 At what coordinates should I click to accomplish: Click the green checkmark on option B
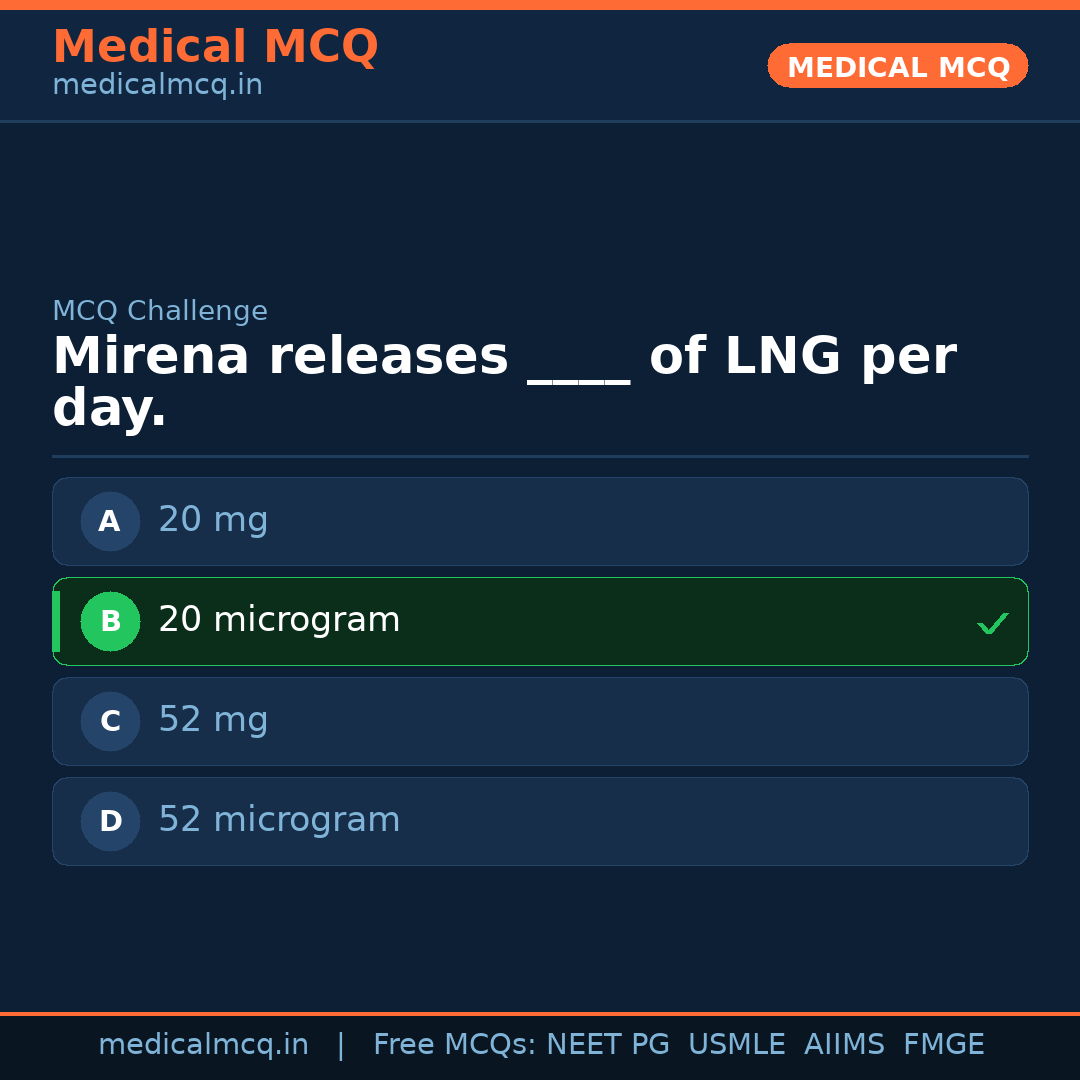[x=992, y=623]
